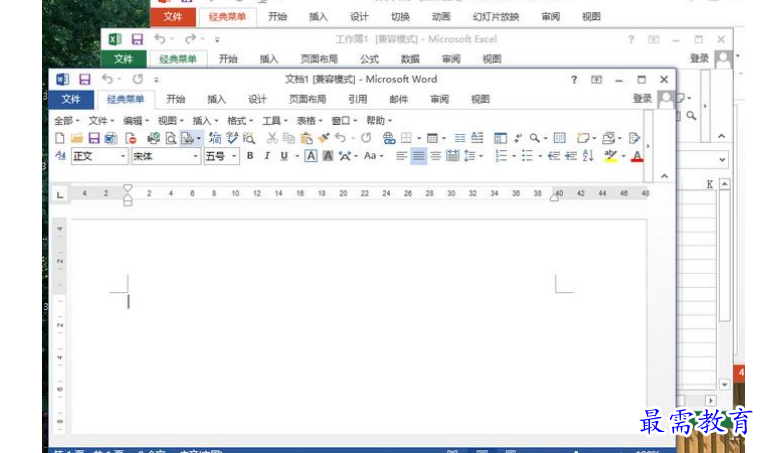Image resolution: width=761 pixels, height=453 pixels.
Task: Open the 格式 classic menu
Action: tap(240, 120)
